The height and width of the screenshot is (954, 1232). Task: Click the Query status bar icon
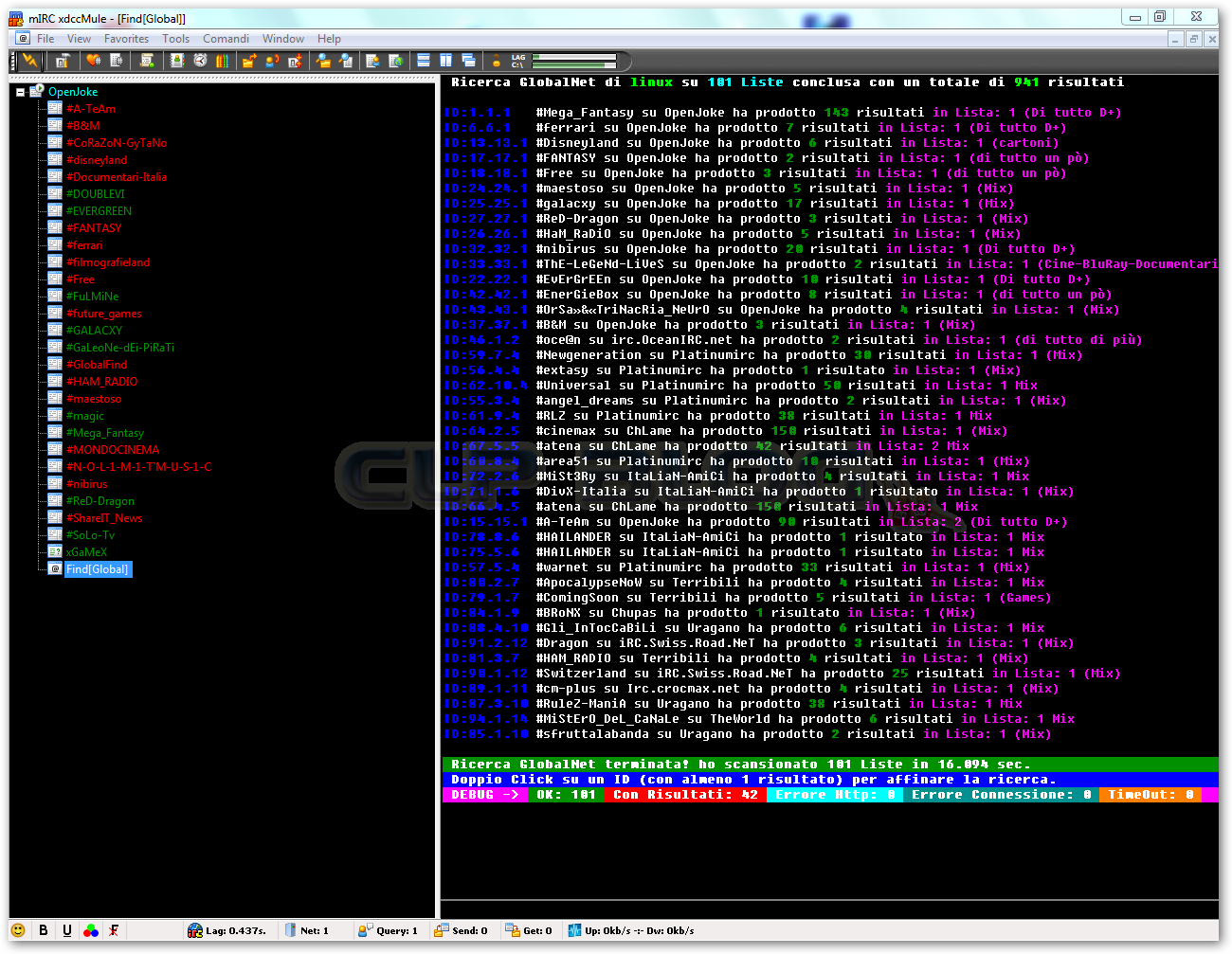click(365, 930)
